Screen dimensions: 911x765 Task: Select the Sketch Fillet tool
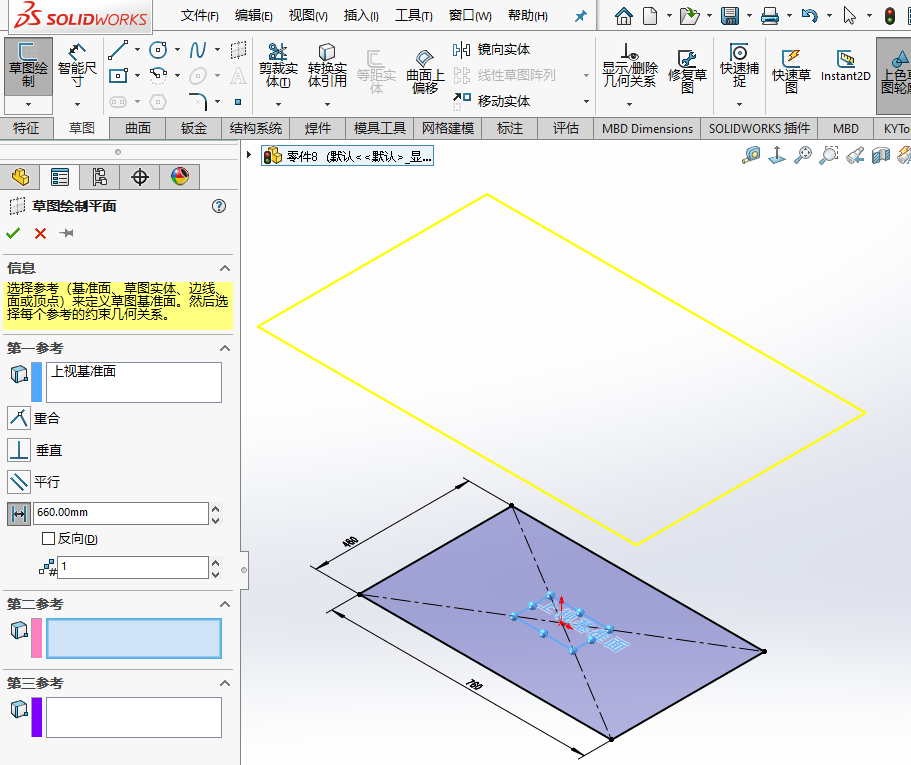(198, 102)
